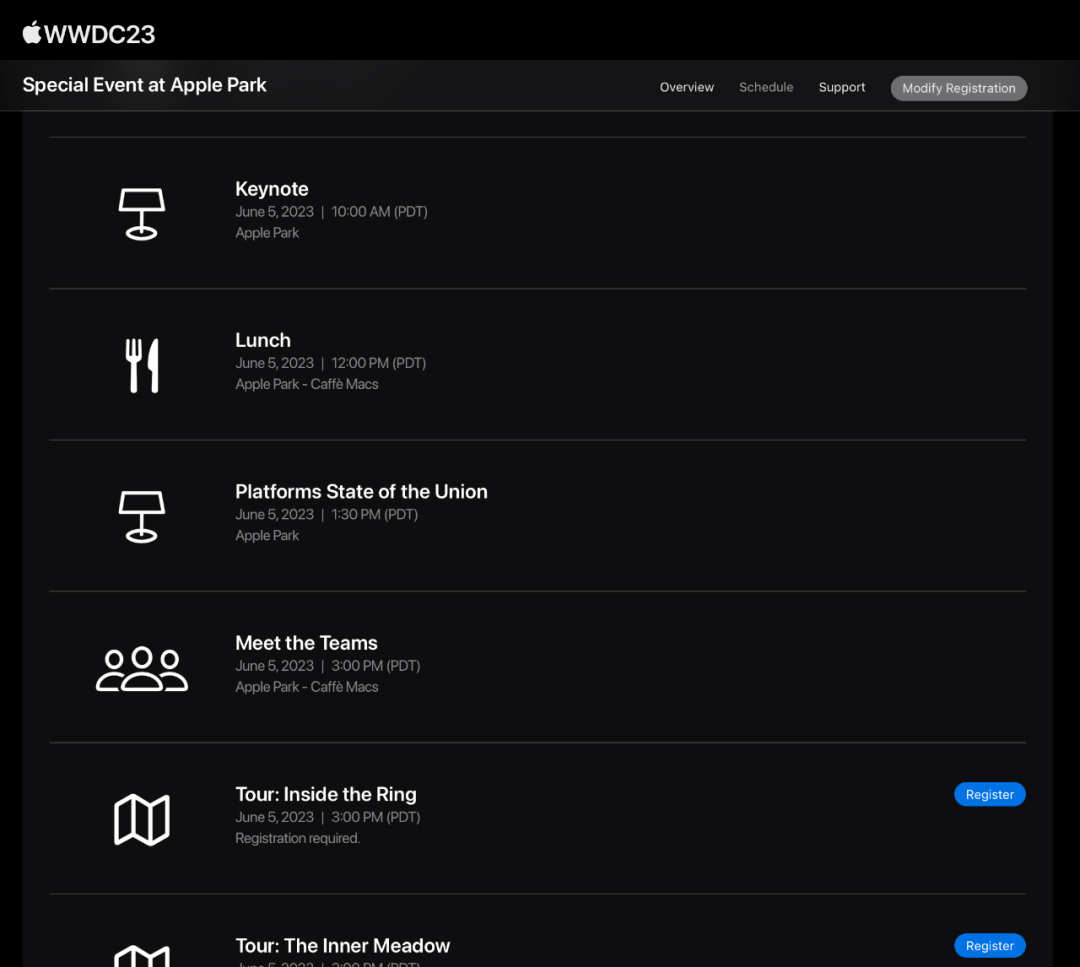The image size is (1080, 967).
Task: Open the Overview navigation item
Action: point(687,87)
